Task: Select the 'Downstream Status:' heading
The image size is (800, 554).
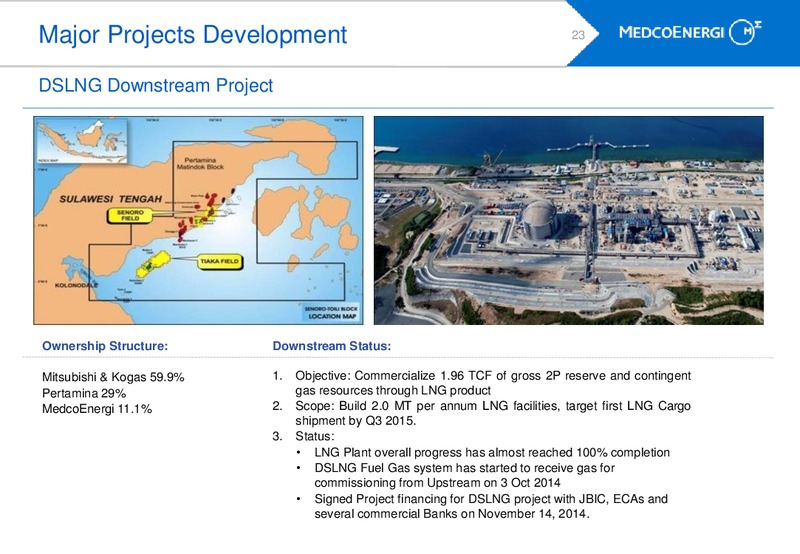Action: (x=332, y=346)
